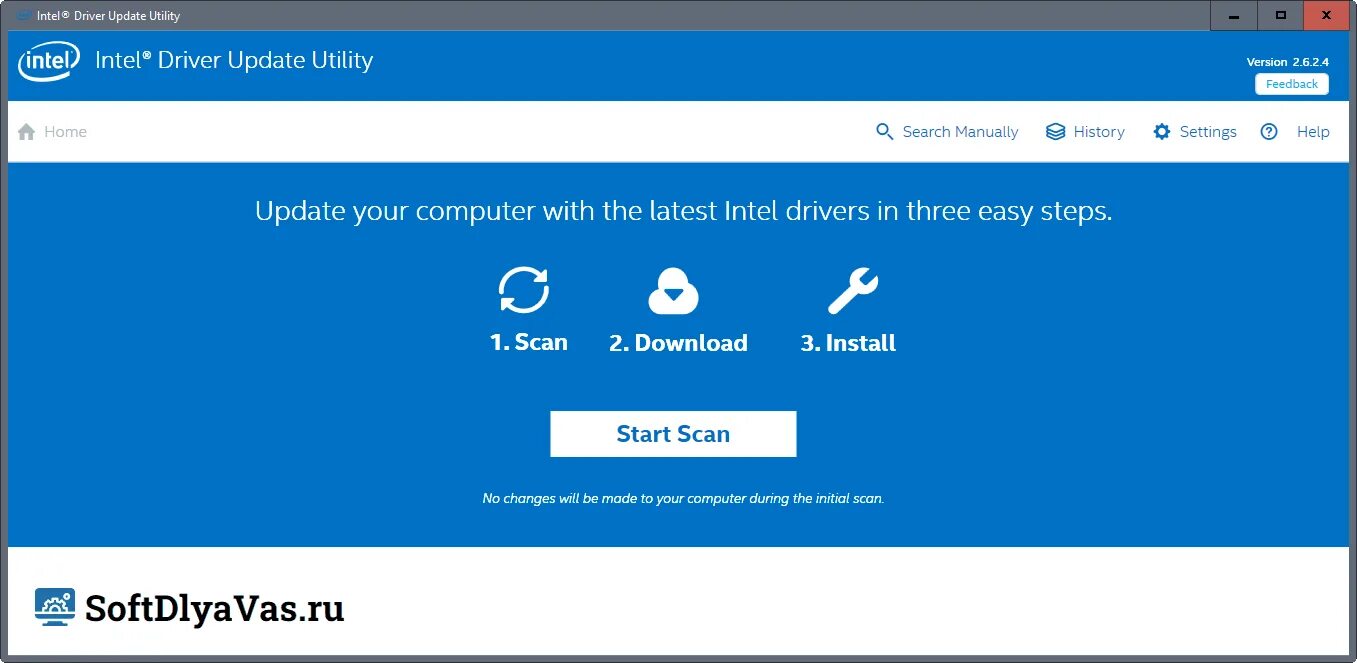
Task: Close the Driver Update Utility window
Action: (1327, 15)
